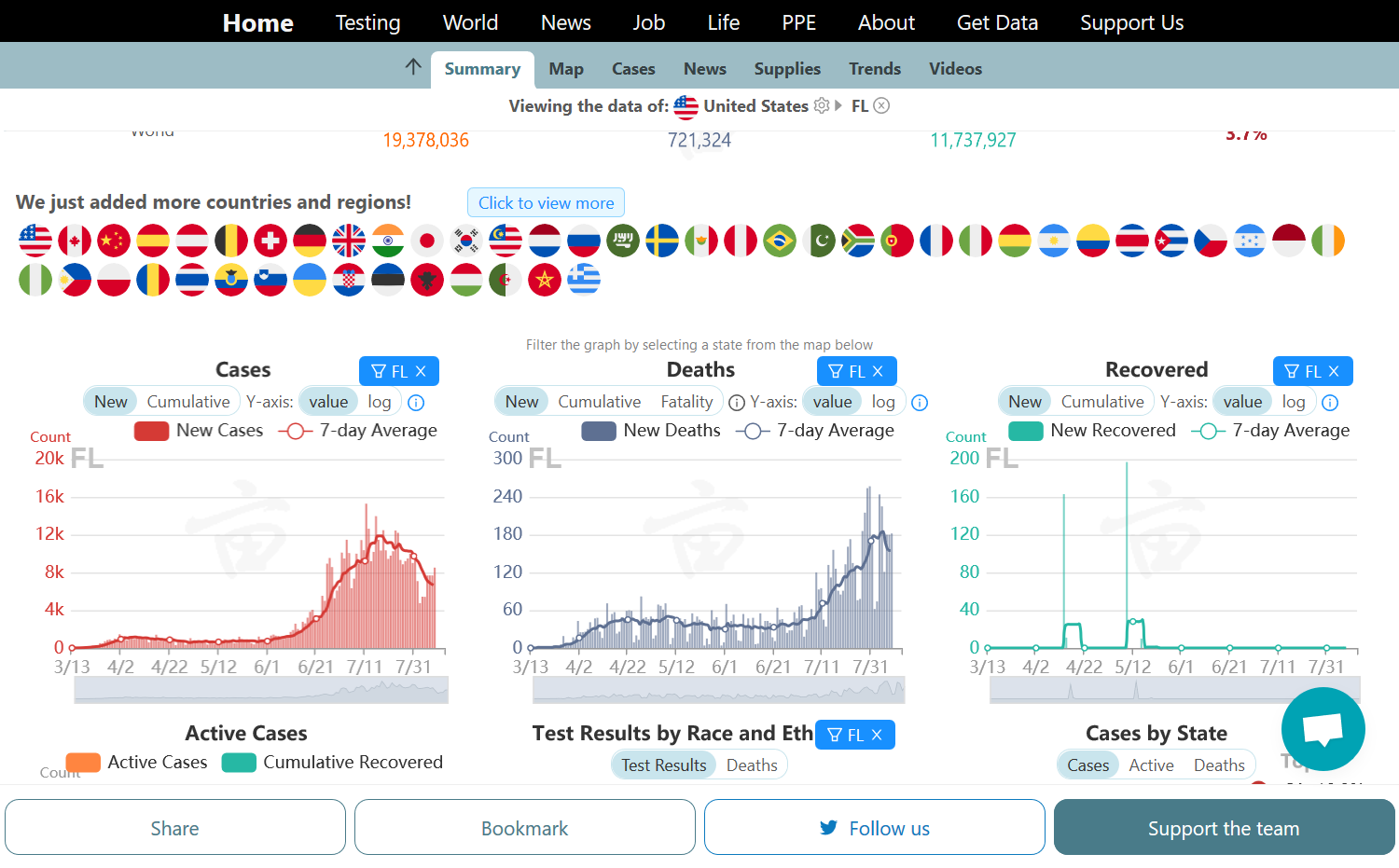1399x868 pixels.
Task: Choose the Cuba flag
Action: coord(1171,241)
